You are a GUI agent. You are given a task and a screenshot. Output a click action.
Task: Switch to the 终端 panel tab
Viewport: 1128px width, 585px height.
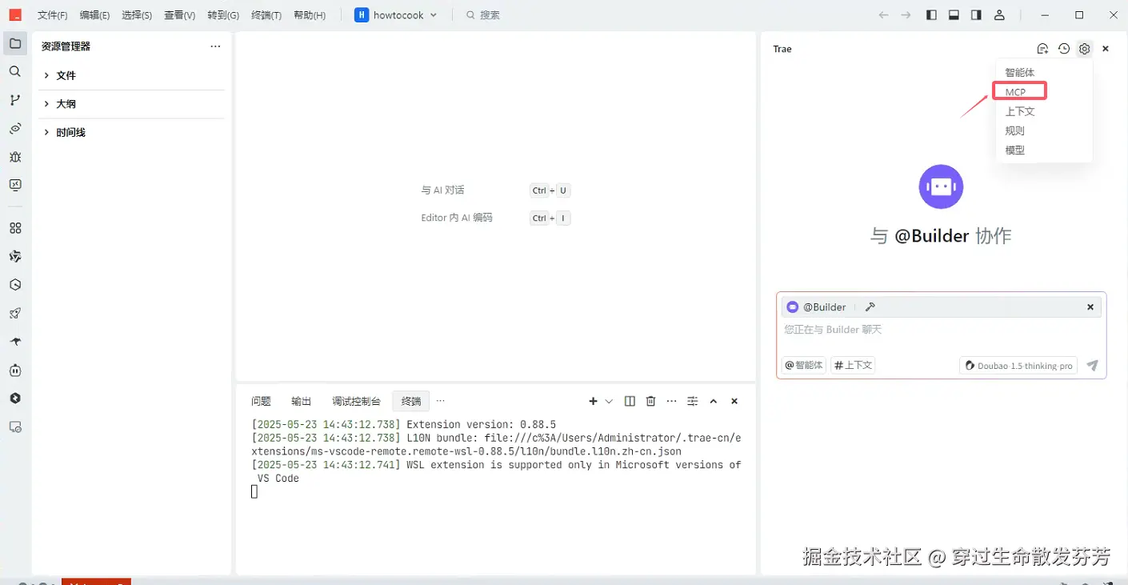click(411, 402)
